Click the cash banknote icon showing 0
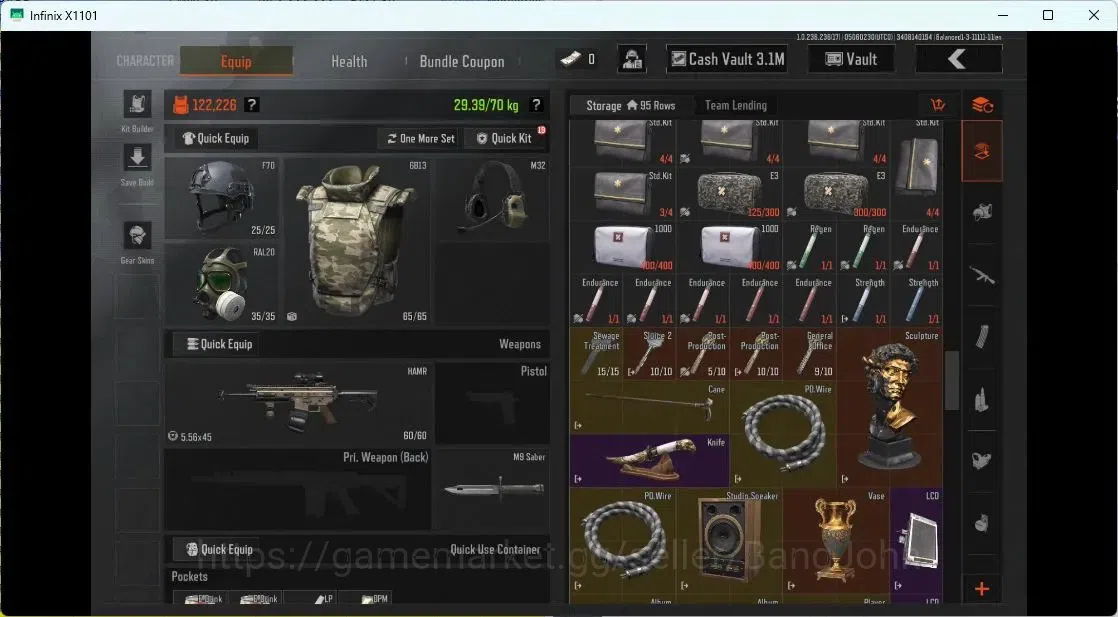 570,59
